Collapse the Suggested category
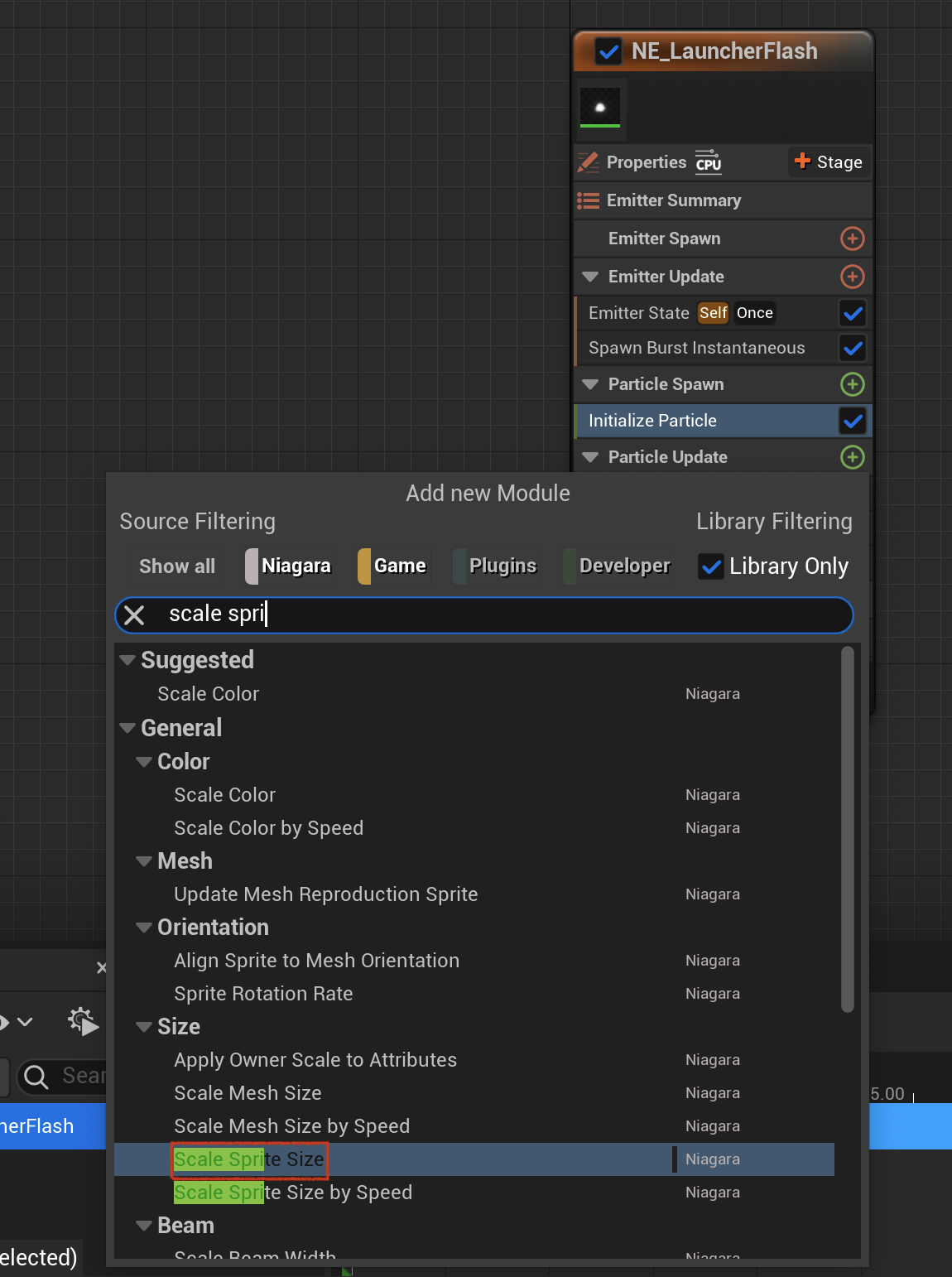952x1277 pixels. click(x=127, y=660)
